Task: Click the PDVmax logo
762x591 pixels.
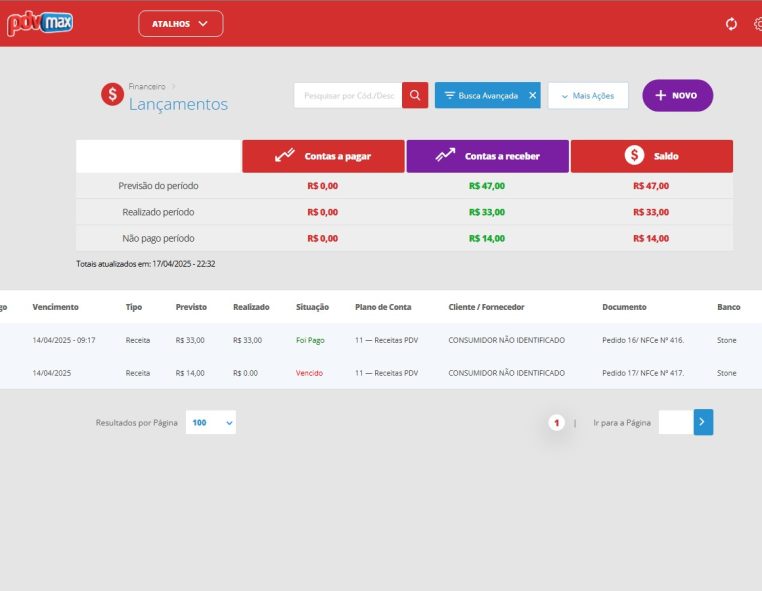Action: 40,22
